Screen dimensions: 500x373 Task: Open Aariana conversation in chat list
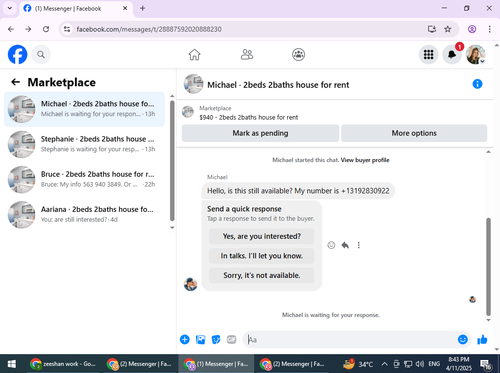(x=84, y=214)
